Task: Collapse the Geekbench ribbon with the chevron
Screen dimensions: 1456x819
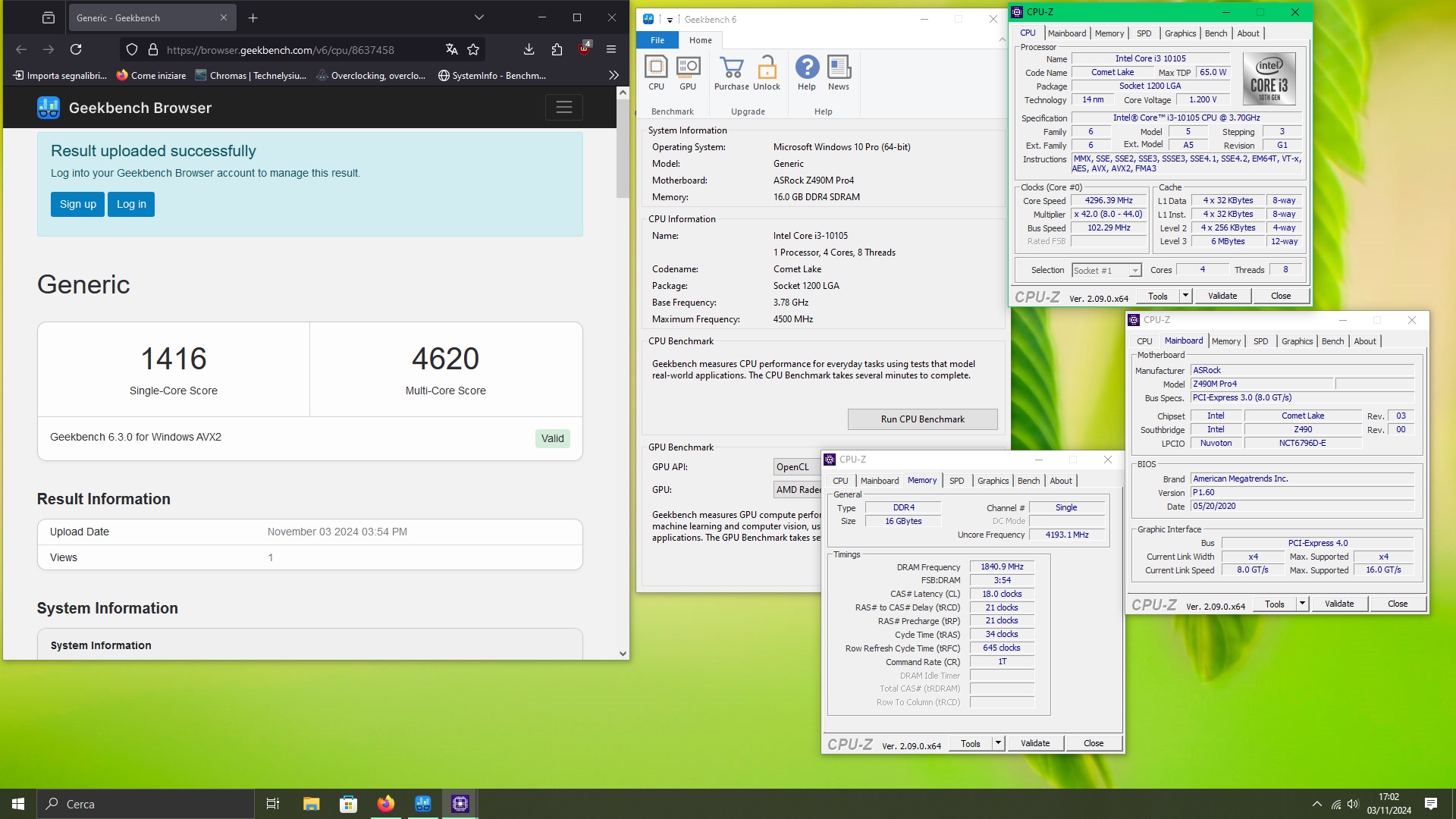Action: 1002,39
